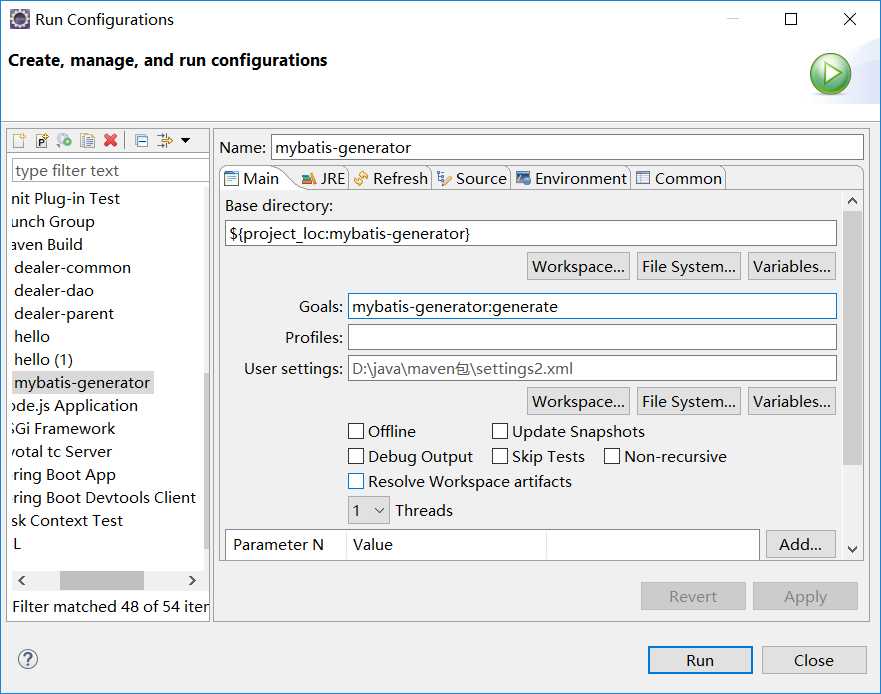Select OSGi Framework type

[x=63, y=429]
